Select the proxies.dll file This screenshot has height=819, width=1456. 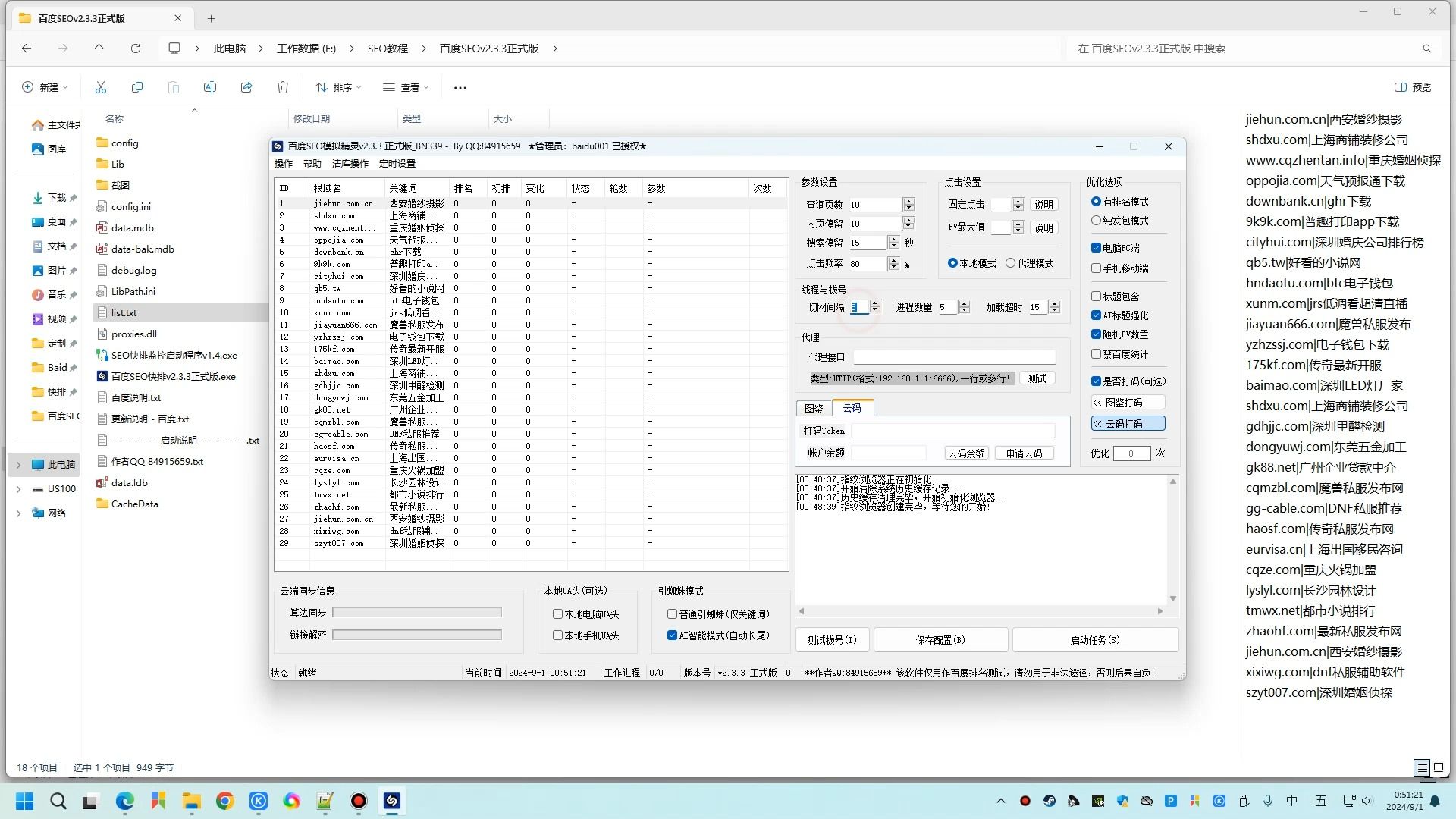133,334
